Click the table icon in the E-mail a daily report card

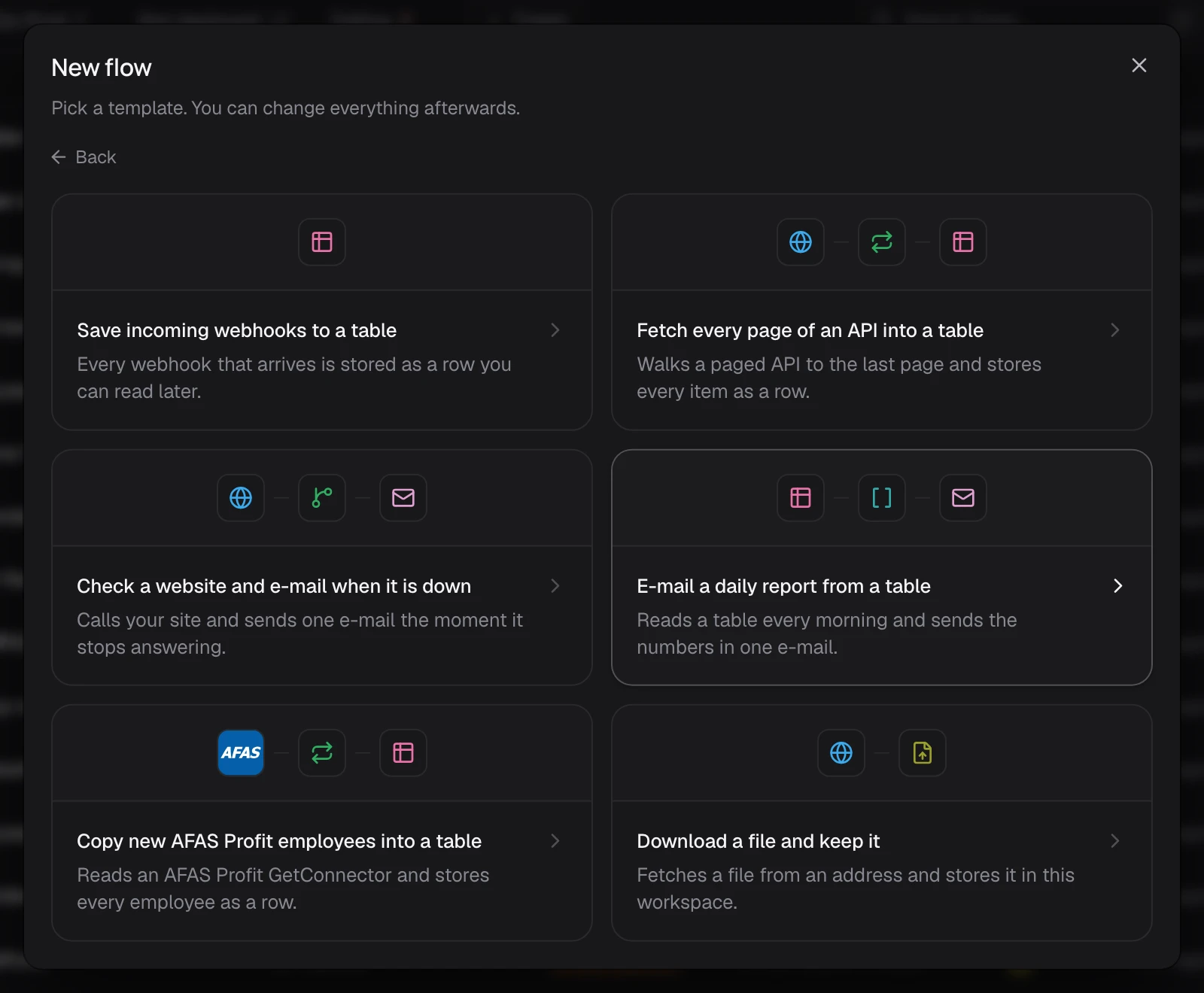click(801, 498)
